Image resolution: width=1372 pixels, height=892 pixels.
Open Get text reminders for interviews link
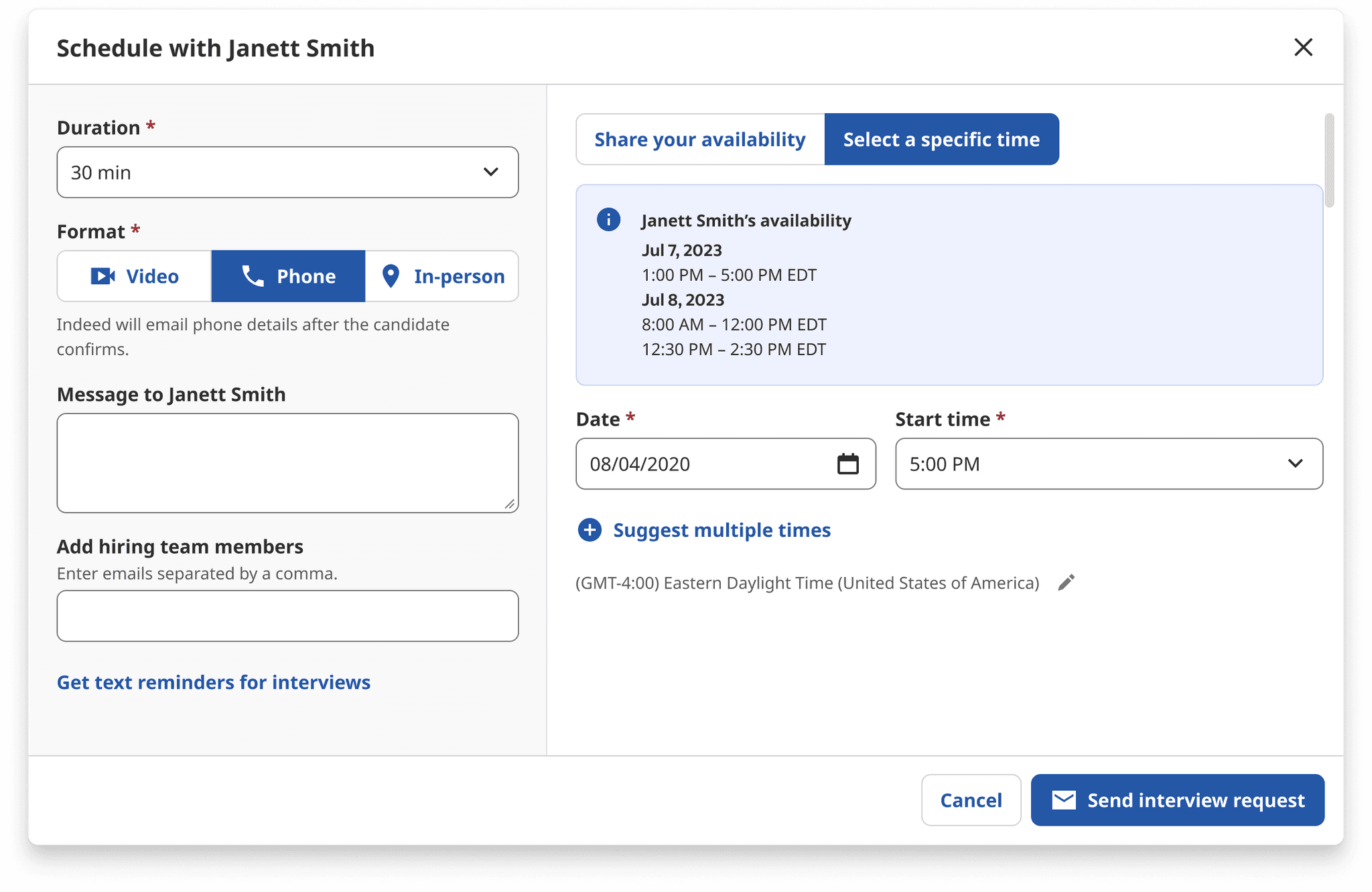[x=214, y=682]
